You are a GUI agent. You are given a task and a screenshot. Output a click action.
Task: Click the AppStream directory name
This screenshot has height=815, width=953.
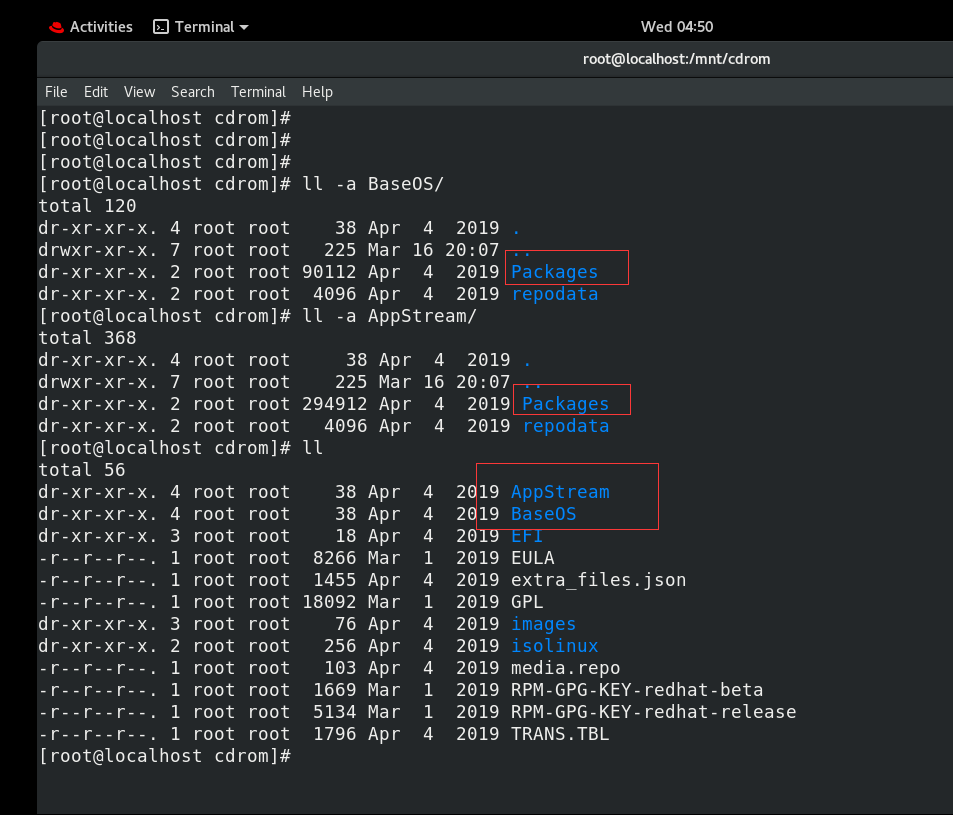[560, 492]
